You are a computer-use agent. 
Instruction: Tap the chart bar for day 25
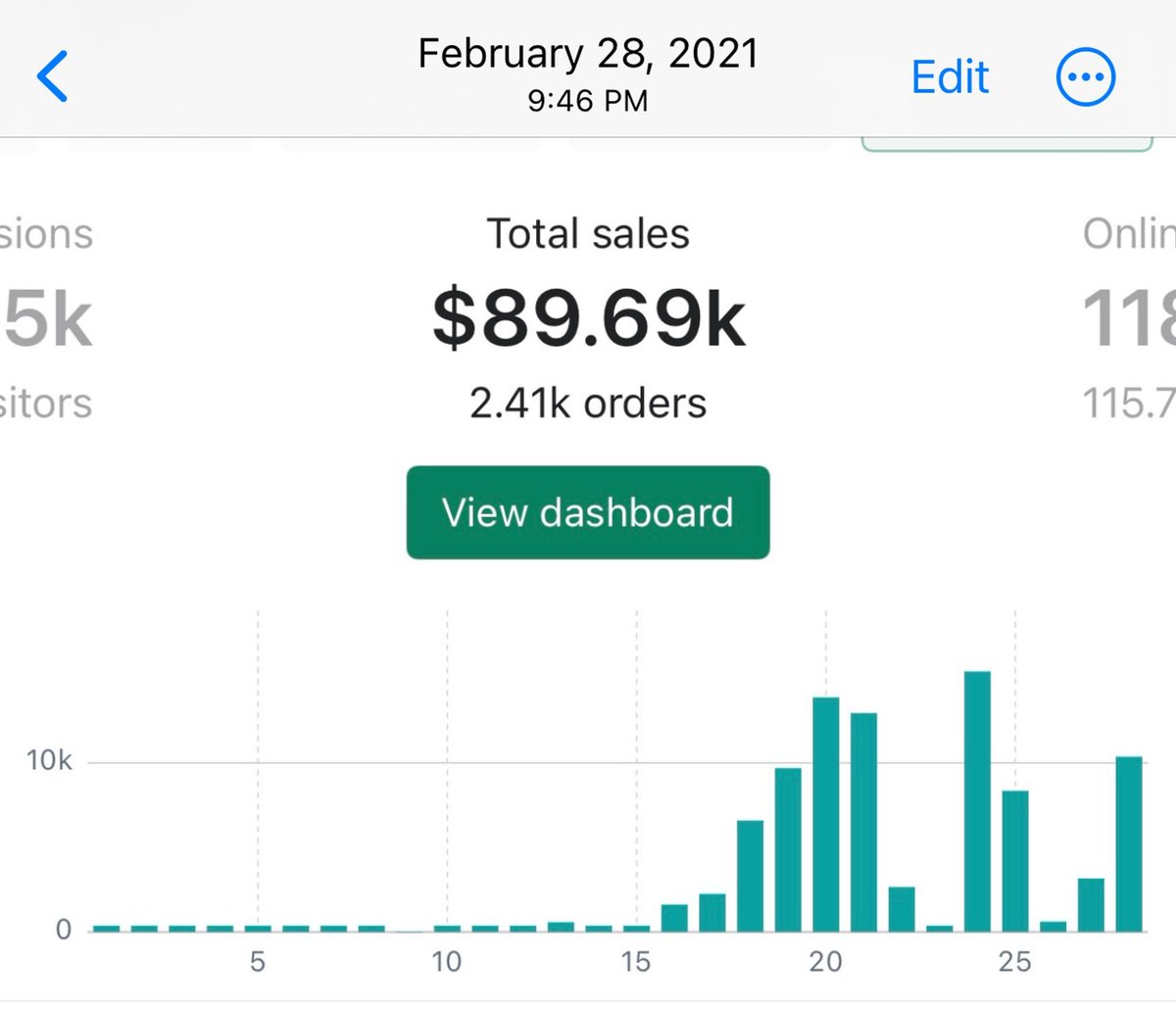[x=1015, y=861]
